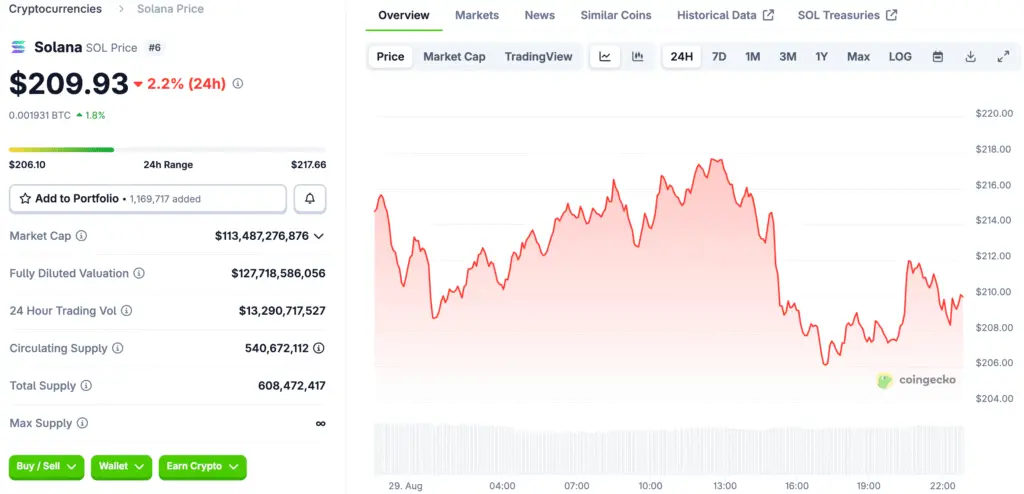Image resolution: width=1024 pixels, height=494 pixels.
Task: Open the calendar date picker icon
Action: [937, 57]
